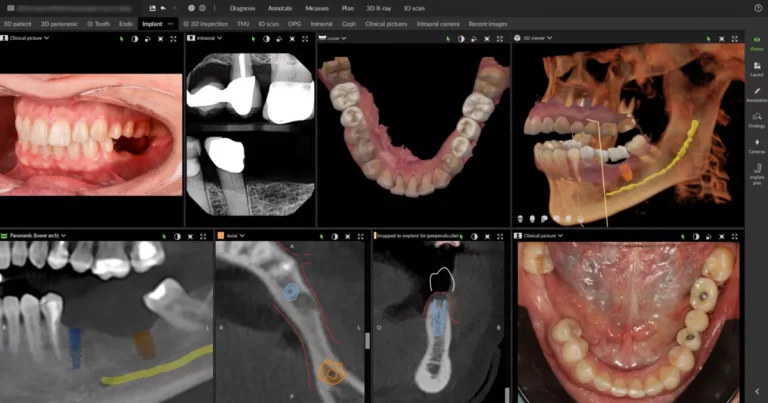
Task: Open the Panoramic (lower arch) dropdown
Action: click(x=63, y=236)
